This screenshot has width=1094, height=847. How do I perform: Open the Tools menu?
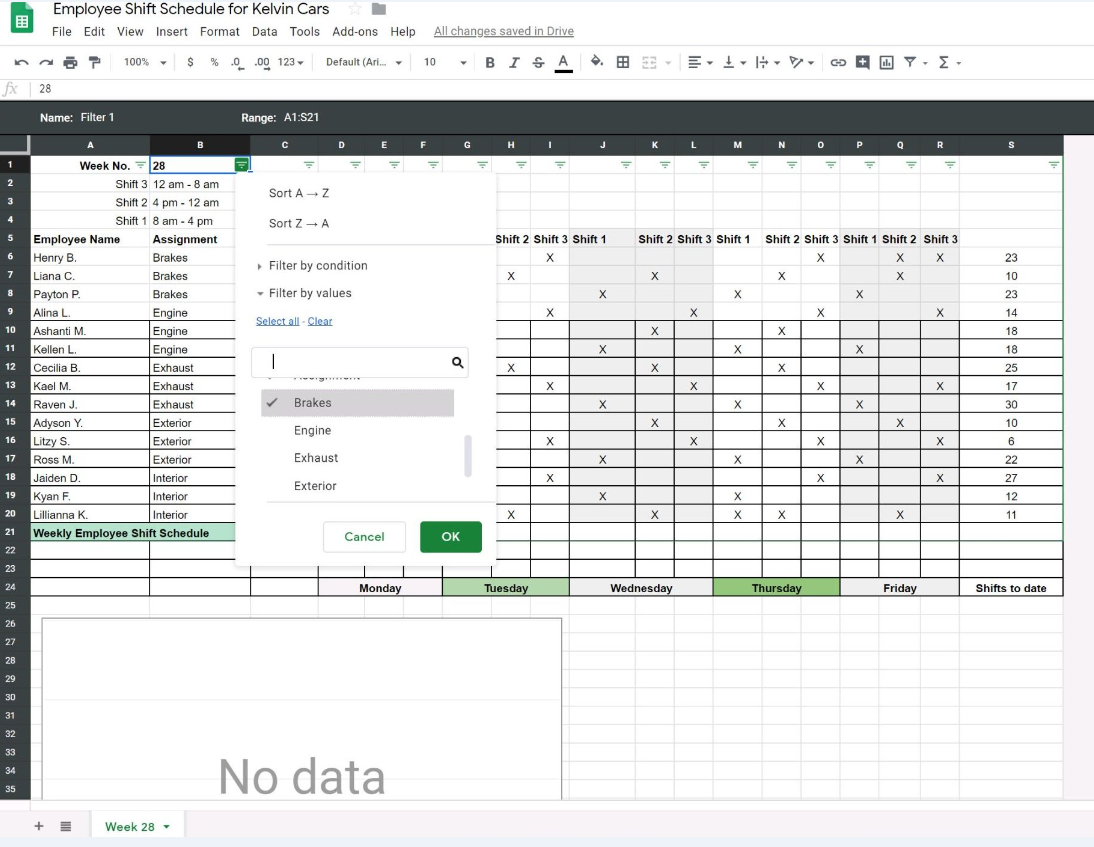click(304, 31)
